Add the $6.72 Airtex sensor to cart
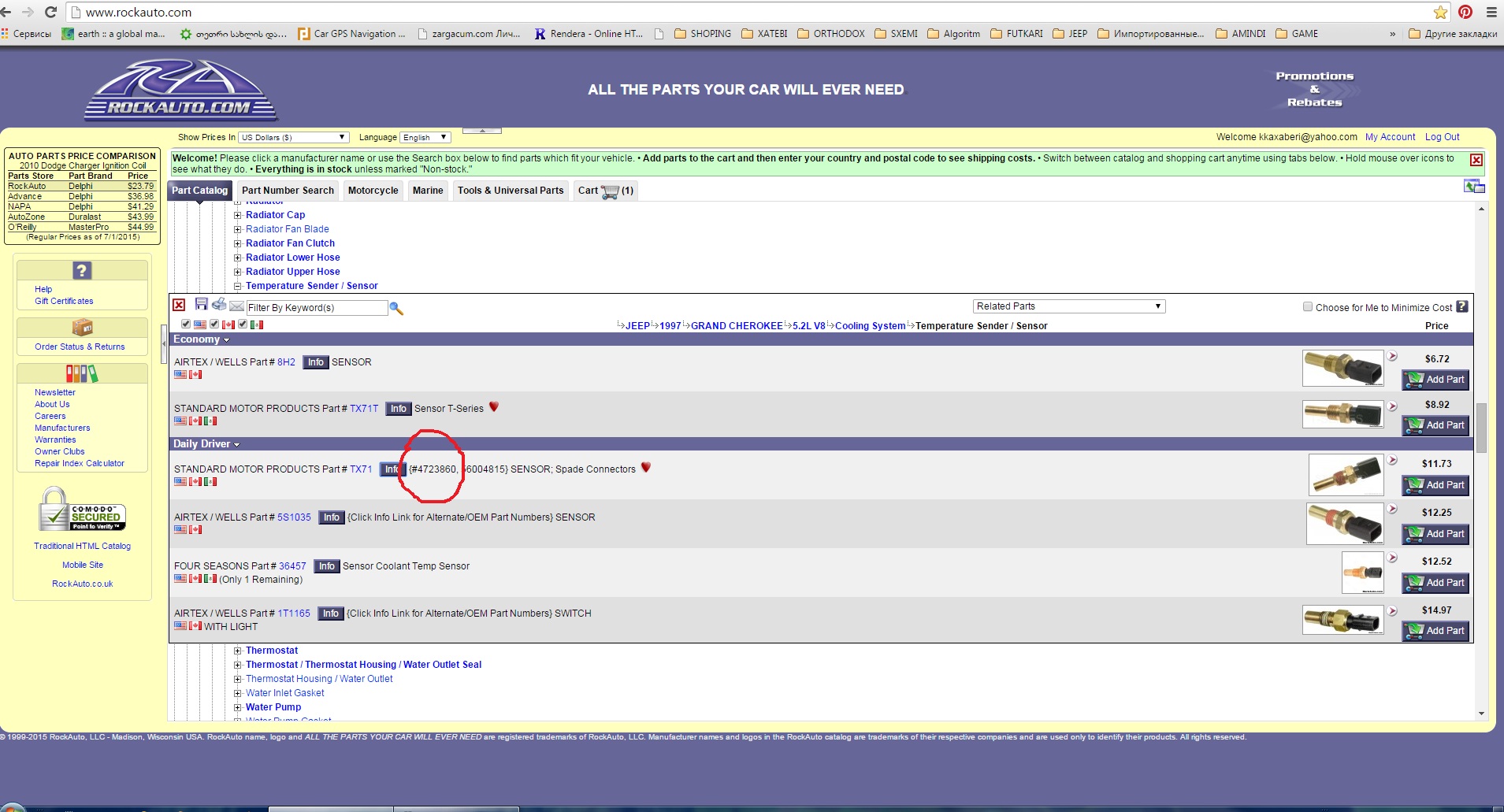Viewport: 1504px width, 812px height. coord(1435,380)
